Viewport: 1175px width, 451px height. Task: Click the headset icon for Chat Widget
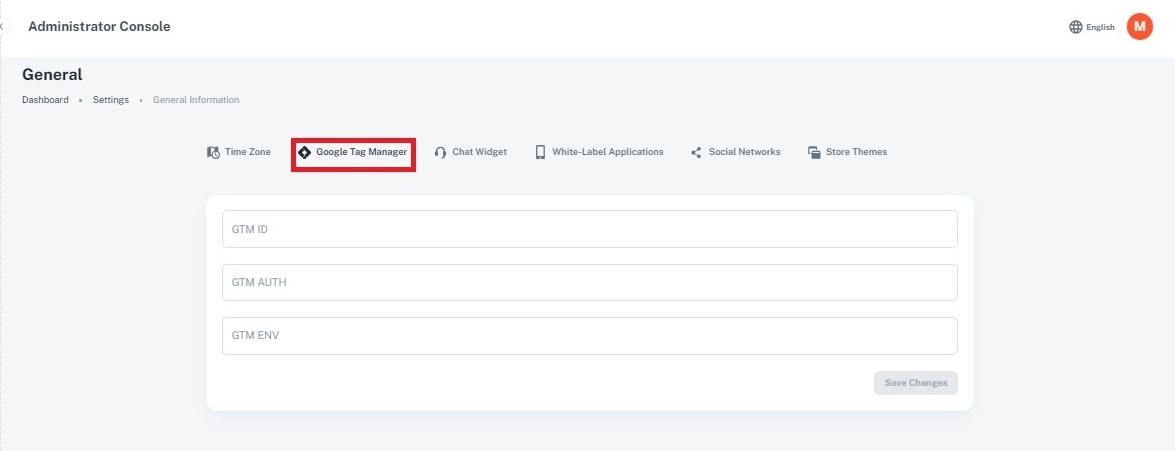(x=440, y=153)
